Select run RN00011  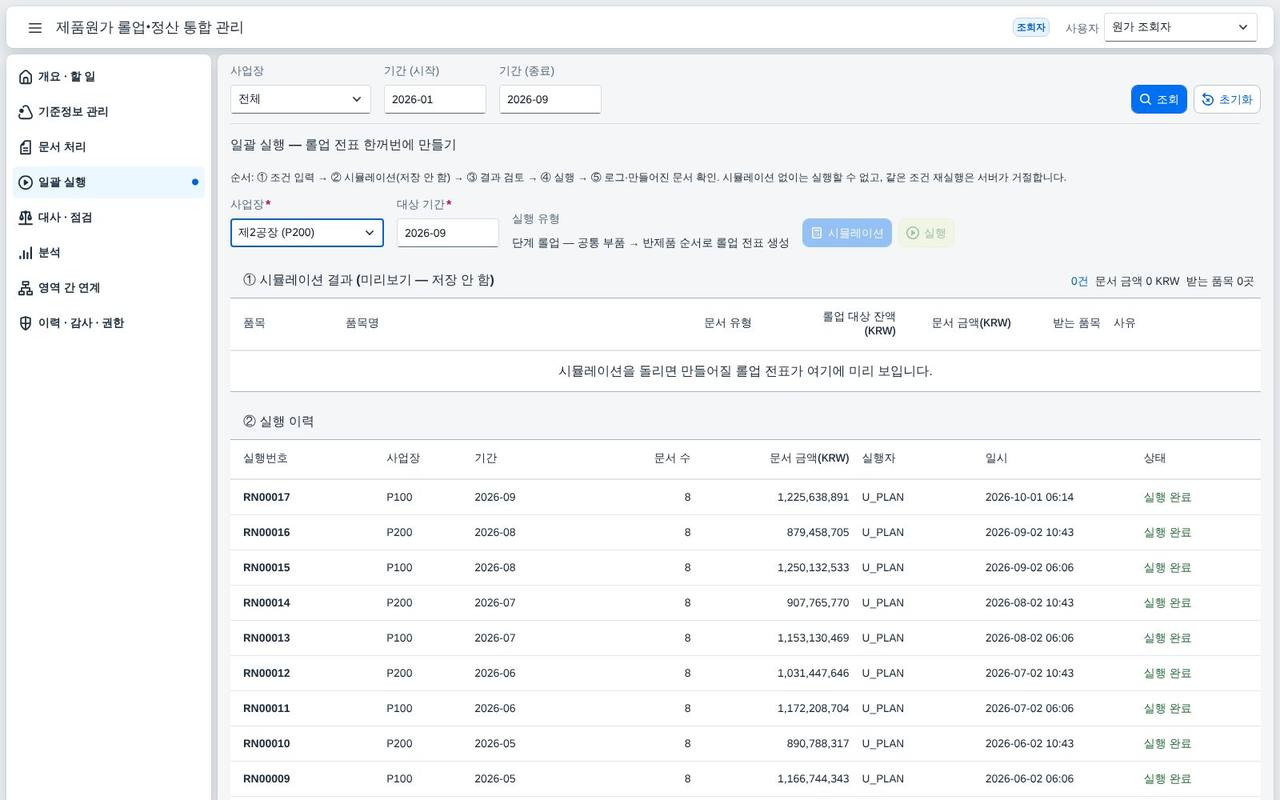tap(266, 708)
